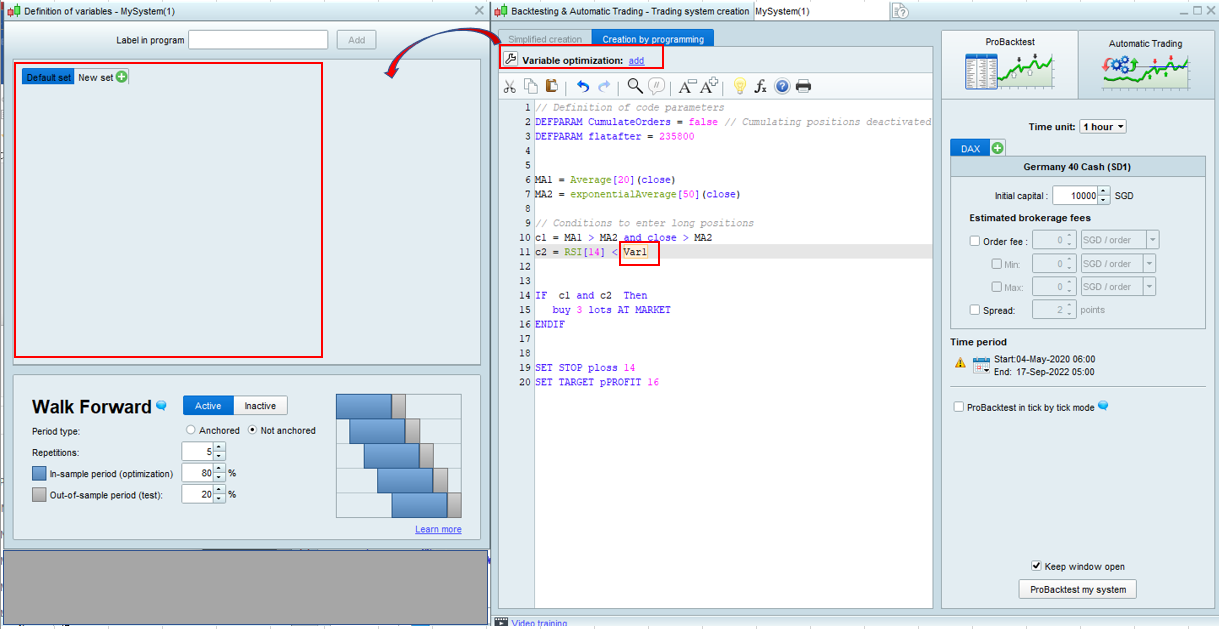The width and height of the screenshot is (1219, 629).
Task: Click the ProBacktest my system button
Action: [1077, 589]
